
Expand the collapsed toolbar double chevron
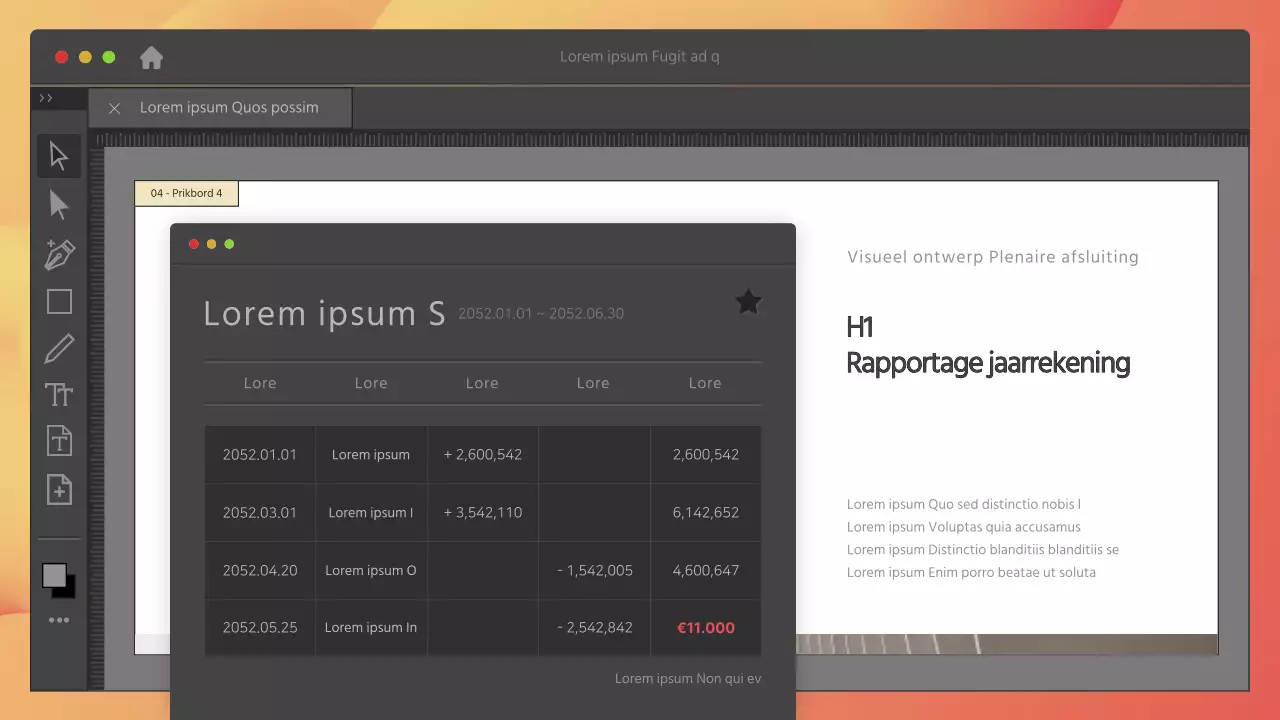coord(46,98)
